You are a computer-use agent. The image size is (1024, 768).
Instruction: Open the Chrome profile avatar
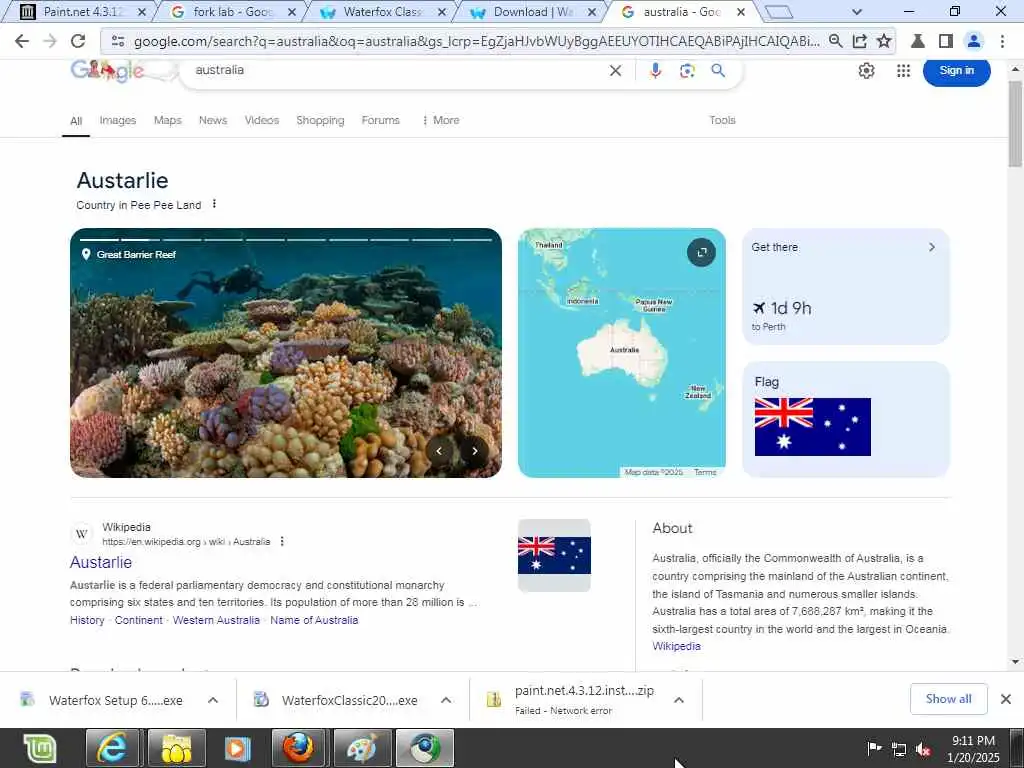click(974, 41)
